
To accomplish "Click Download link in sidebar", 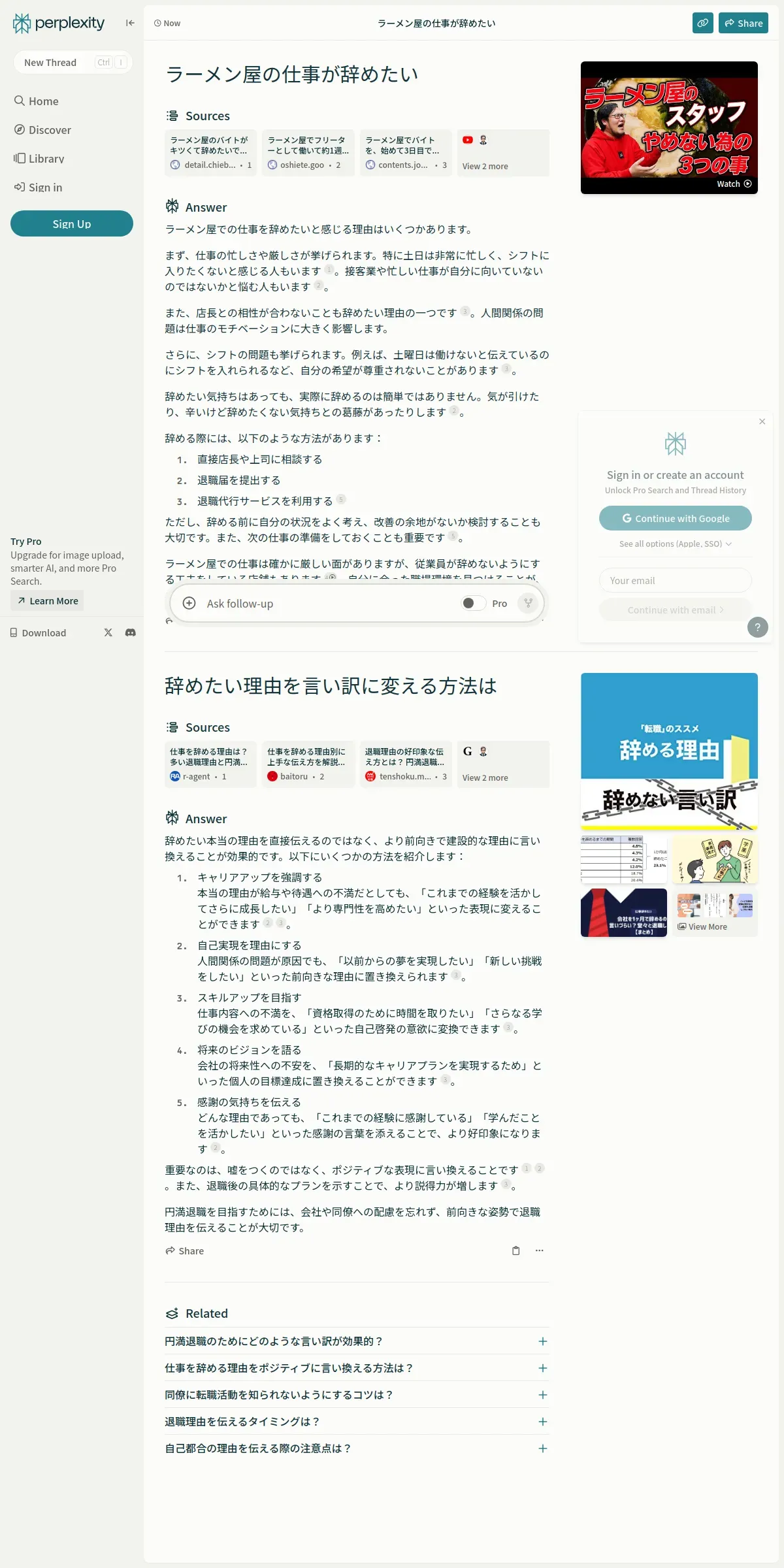I will tap(38, 632).
